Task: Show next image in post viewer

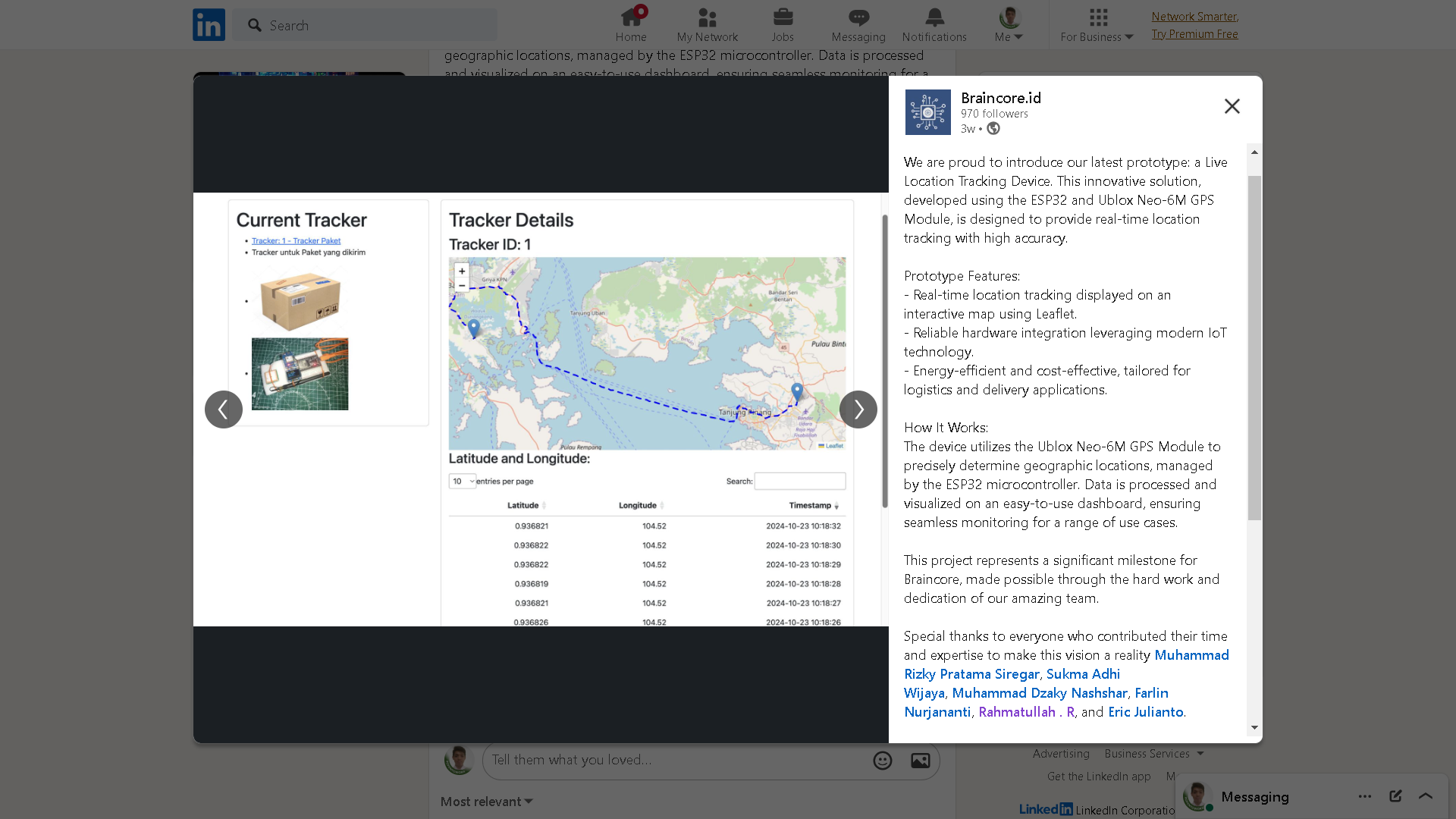Action: (x=858, y=409)
